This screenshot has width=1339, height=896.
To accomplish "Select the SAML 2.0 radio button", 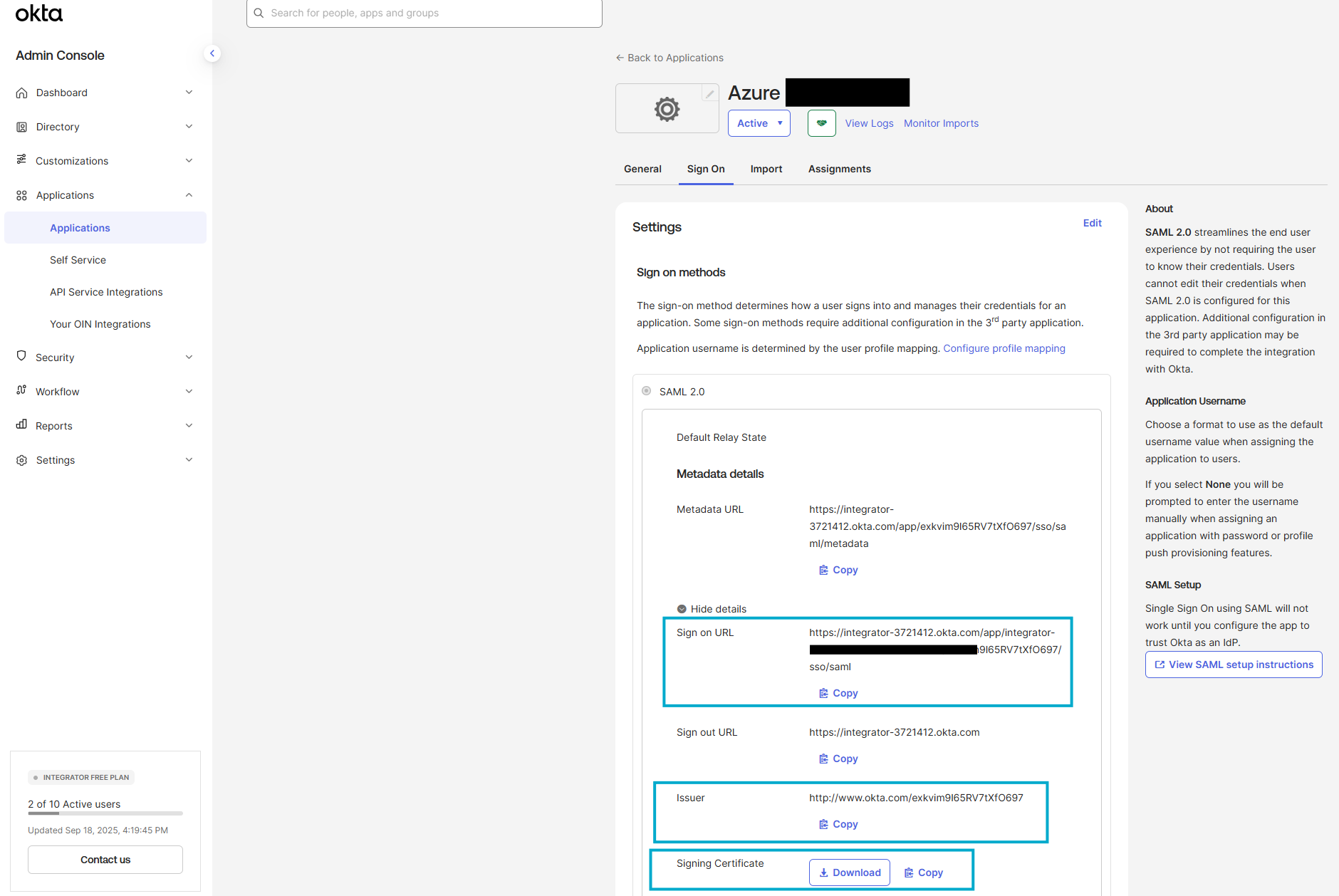I will tap(647, 391).
